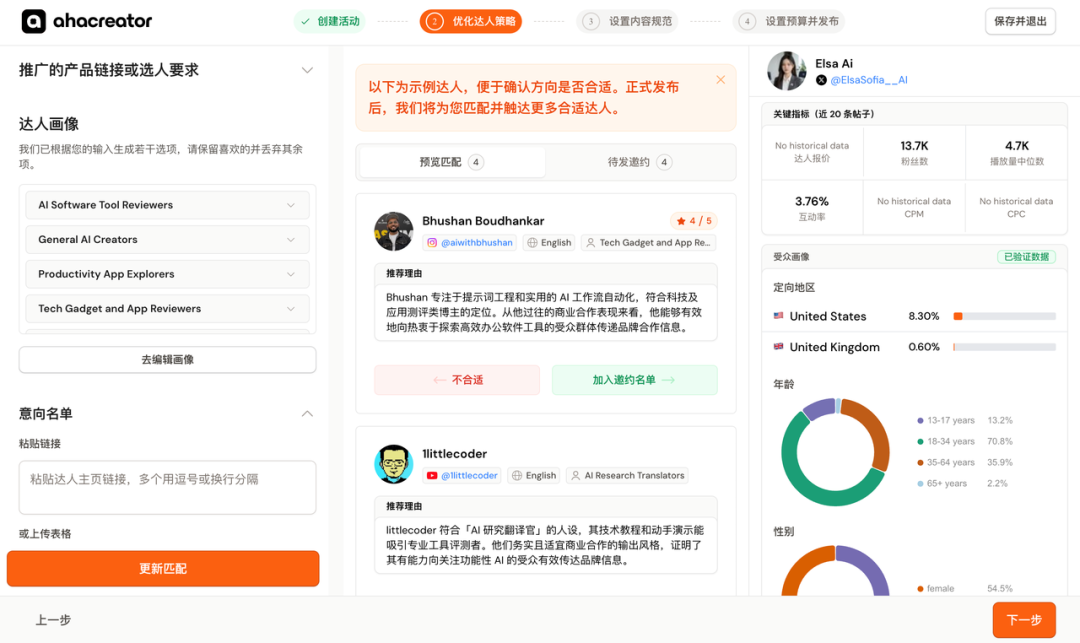Click the United States flag icon
The width and height of the screenshot is (1080, 643).
[778, 316]
